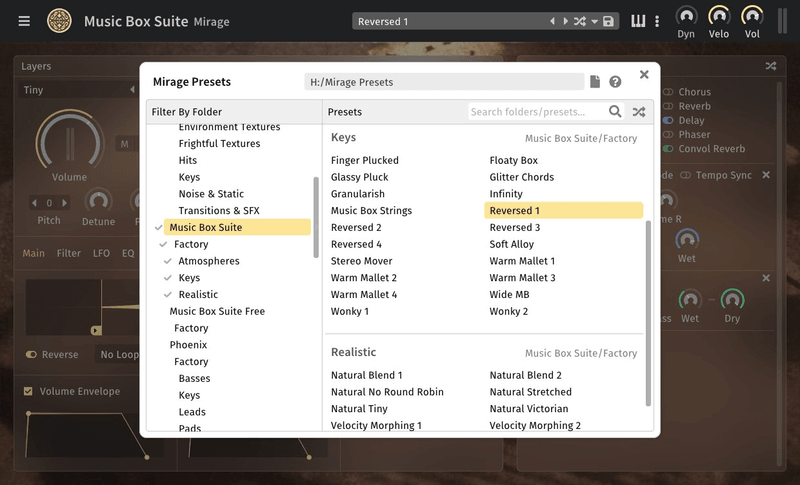Image resolution: width=800 pixels, height=485 pixels.
Task: Open the preset dropdown arrow in top bar
Action: click(594, 22)
